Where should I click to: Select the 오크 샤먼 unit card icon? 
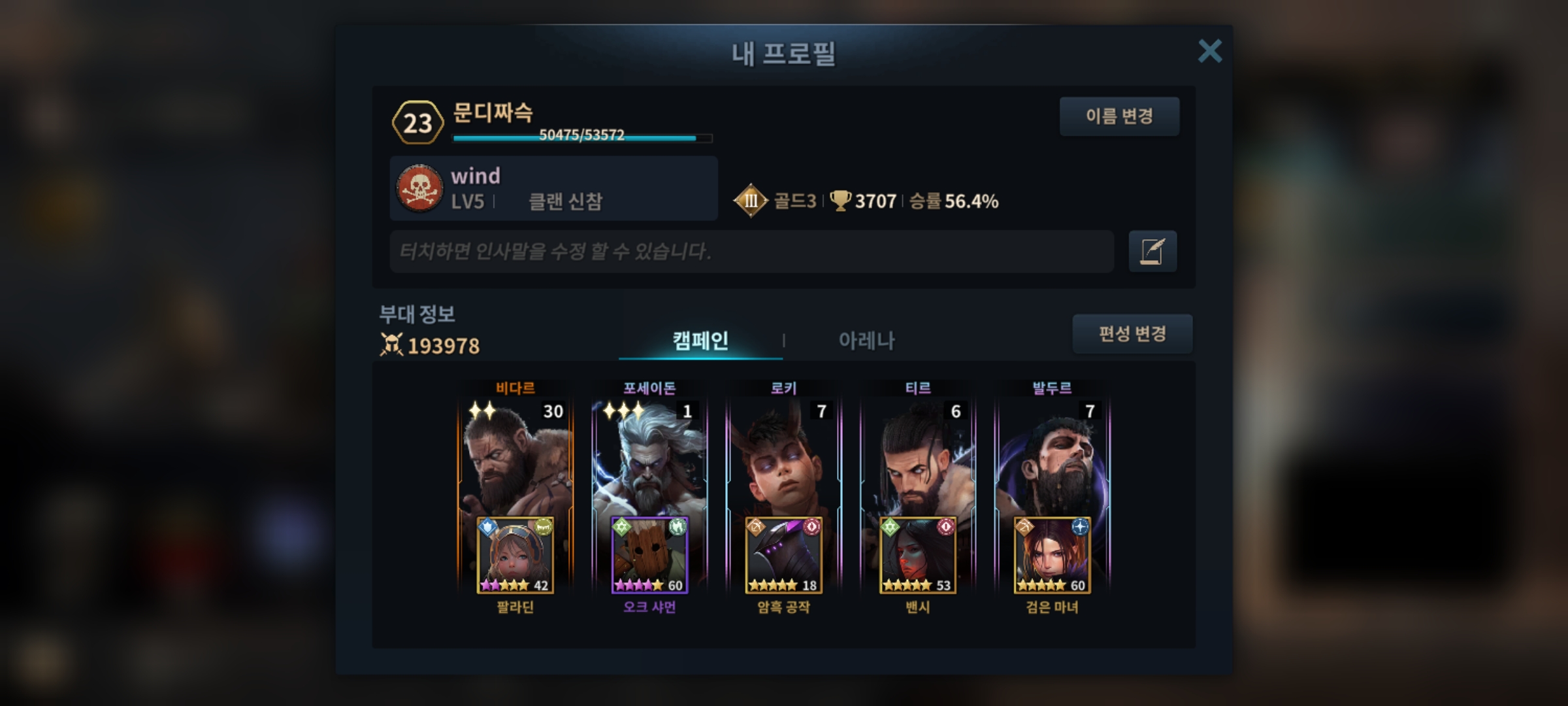(x=649, y=555)
